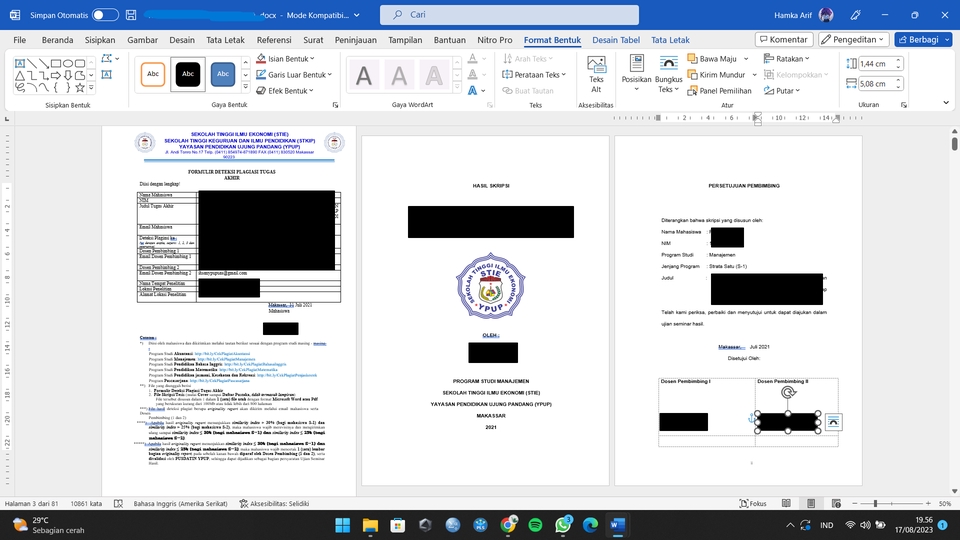Screen dimensions: 960x540
Task: Click the 50% zoom level
Action: pyautogui.click(x=945, y=504)
